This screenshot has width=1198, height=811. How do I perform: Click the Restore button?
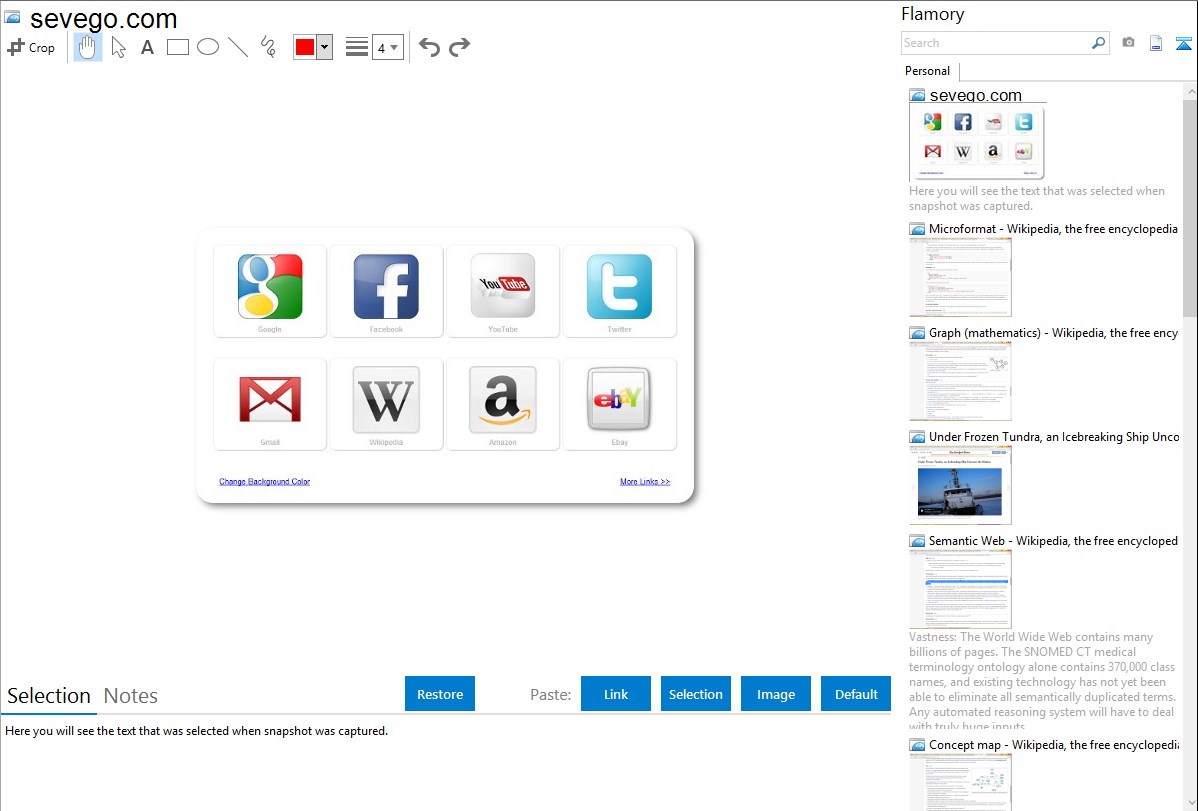[x=440, y=694]
